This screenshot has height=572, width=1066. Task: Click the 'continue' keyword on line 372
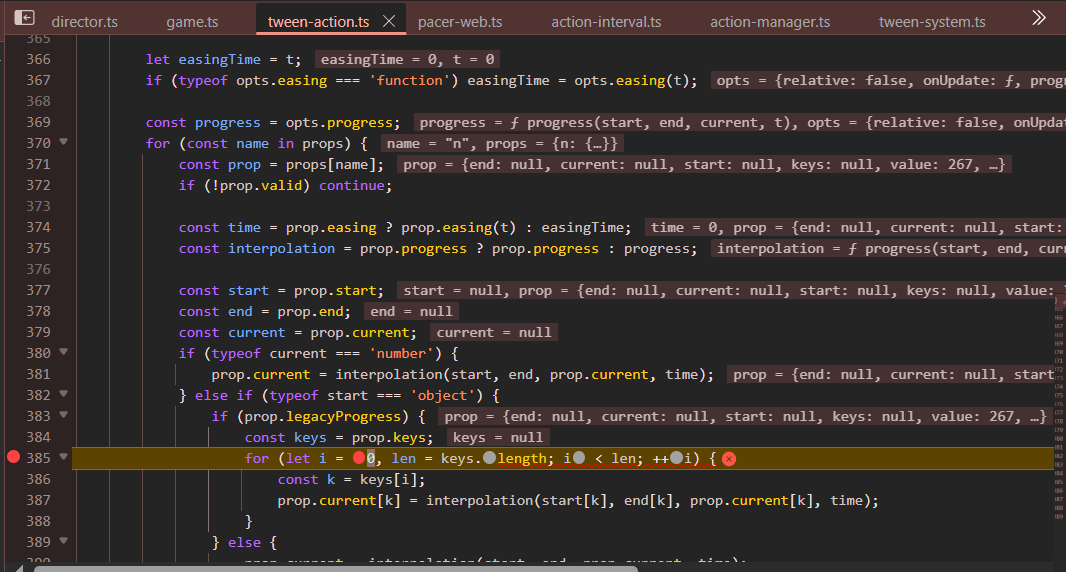click(x=351, y=185)
